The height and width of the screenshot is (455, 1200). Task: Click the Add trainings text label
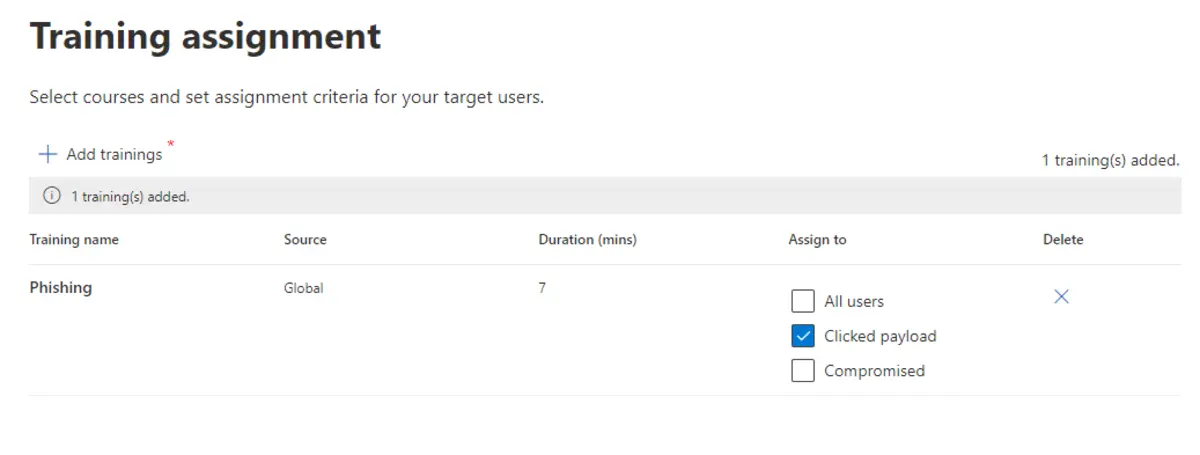tap(114, 154)
